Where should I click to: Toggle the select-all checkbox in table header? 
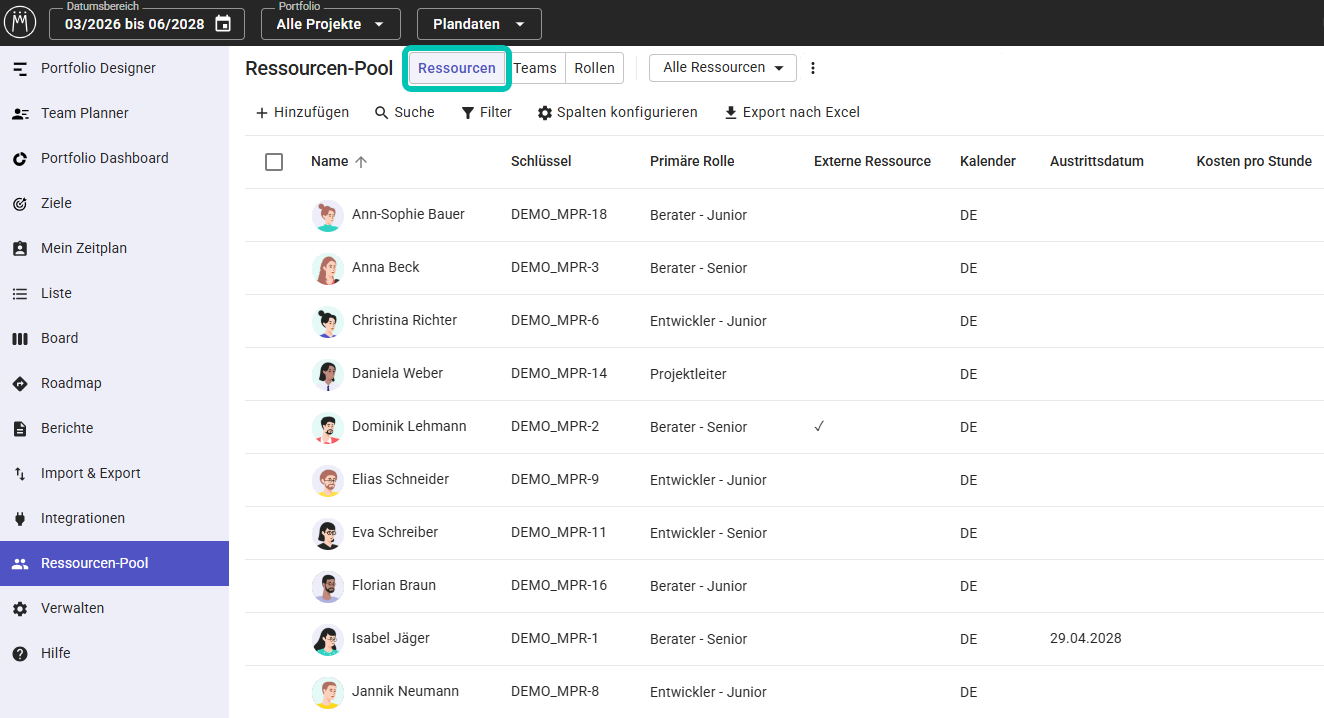coord(274,162)
